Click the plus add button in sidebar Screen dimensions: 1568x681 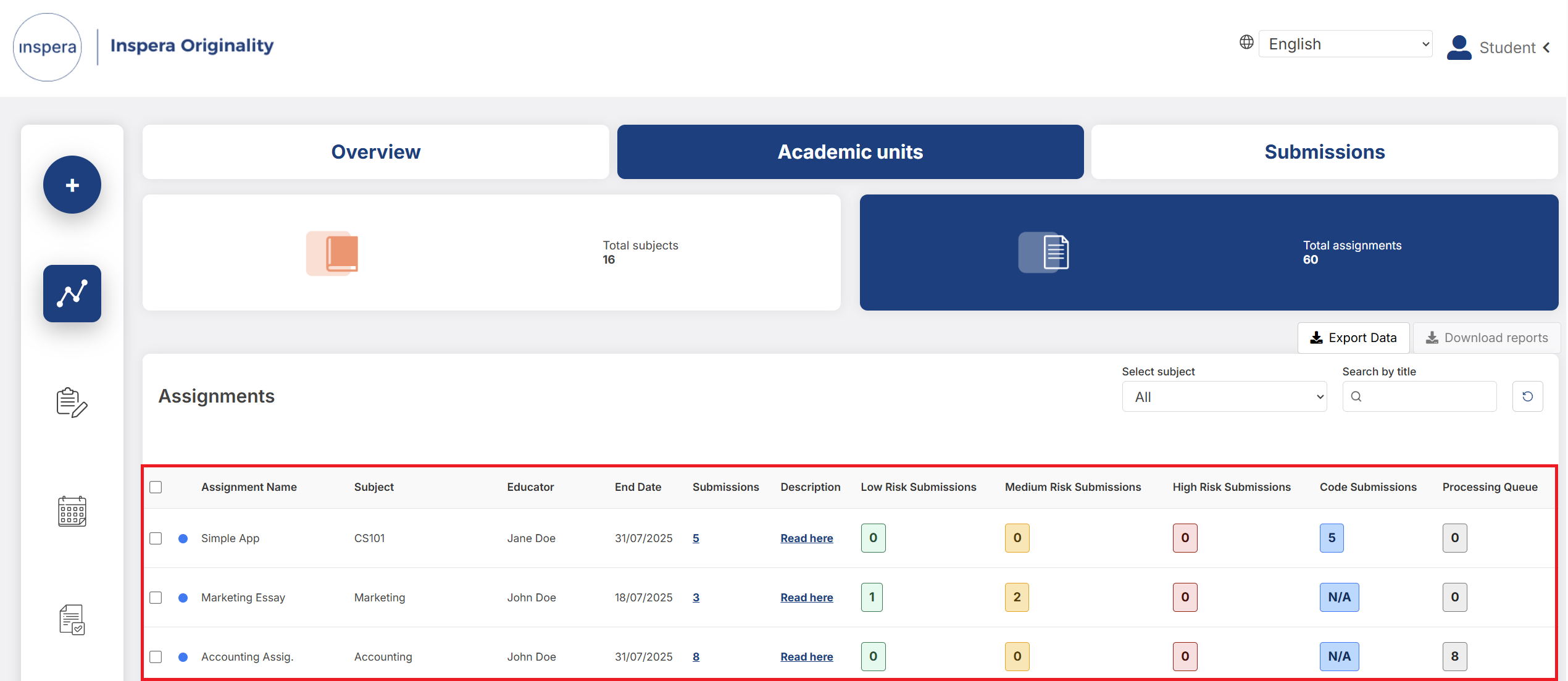click(72, 185)
